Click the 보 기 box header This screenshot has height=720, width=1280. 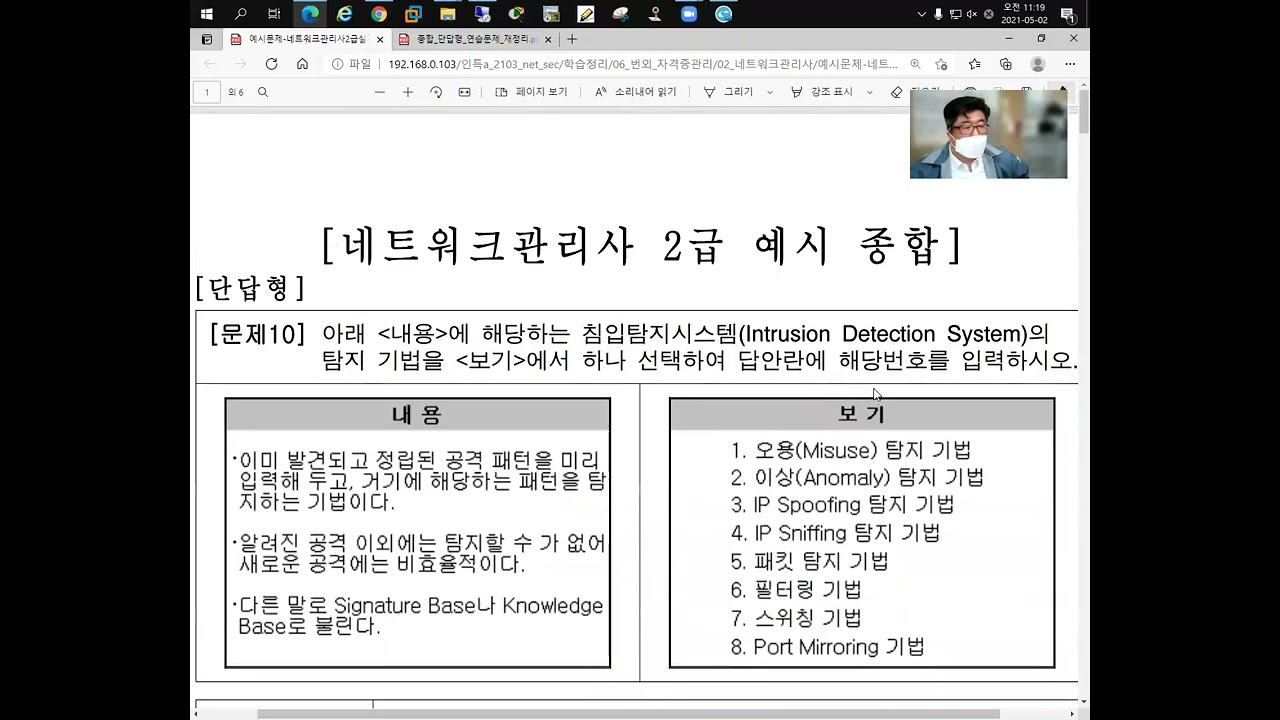[862, 414]
